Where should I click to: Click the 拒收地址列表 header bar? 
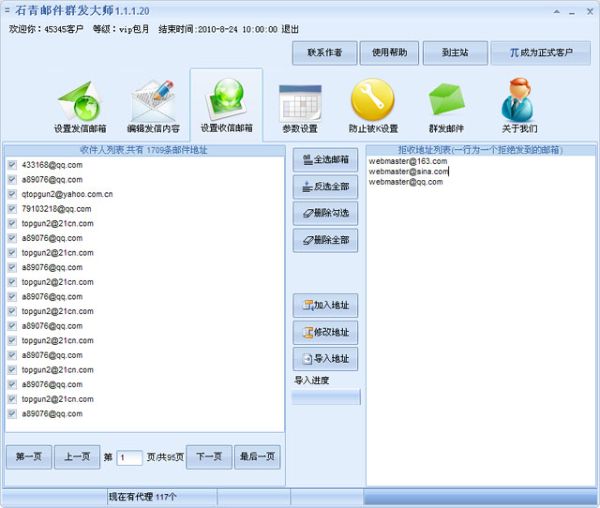[481, 150]
